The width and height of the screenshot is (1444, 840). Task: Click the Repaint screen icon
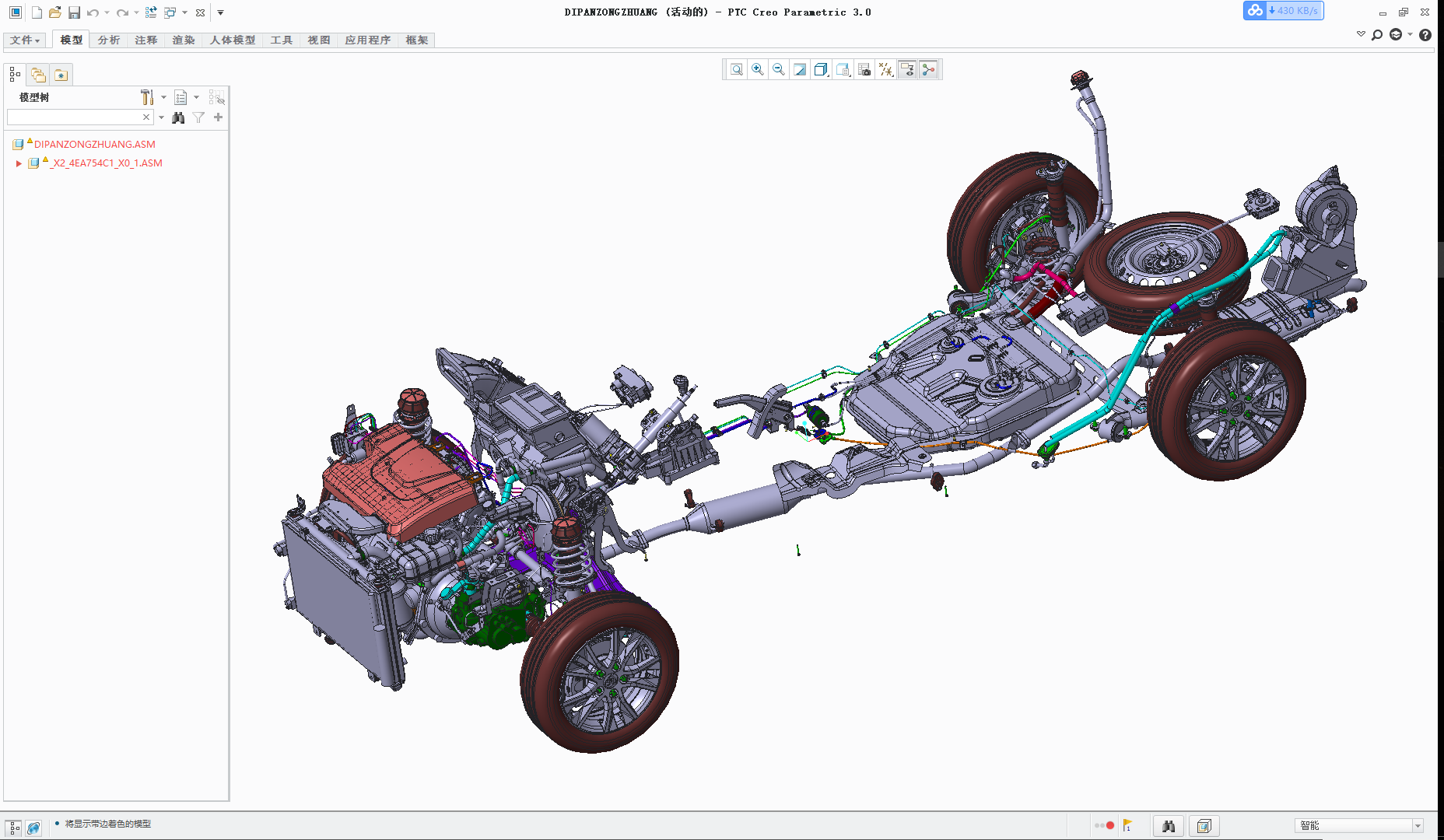[x=800, y=70]
